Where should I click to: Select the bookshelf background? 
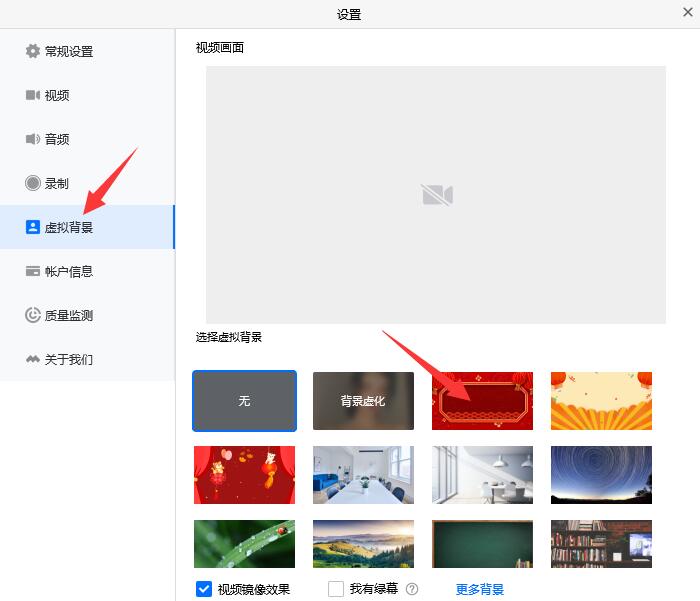coord(601,544)
